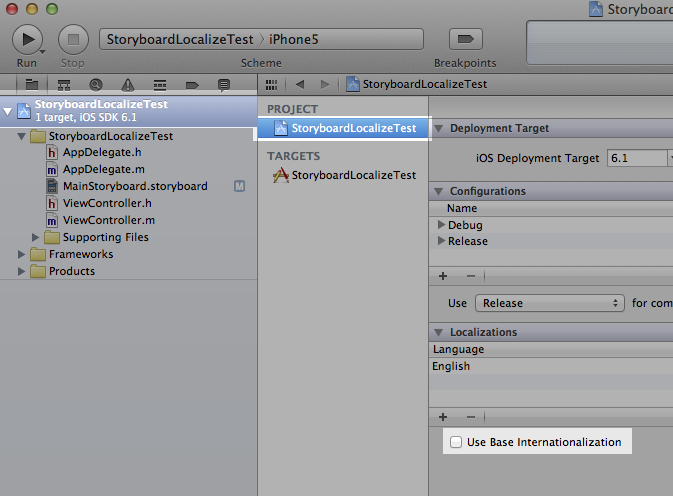Select StoryboardLocalizeTest target under TARGETS
The height and width of the screenshot is (496, 673).
pos(344,175)
